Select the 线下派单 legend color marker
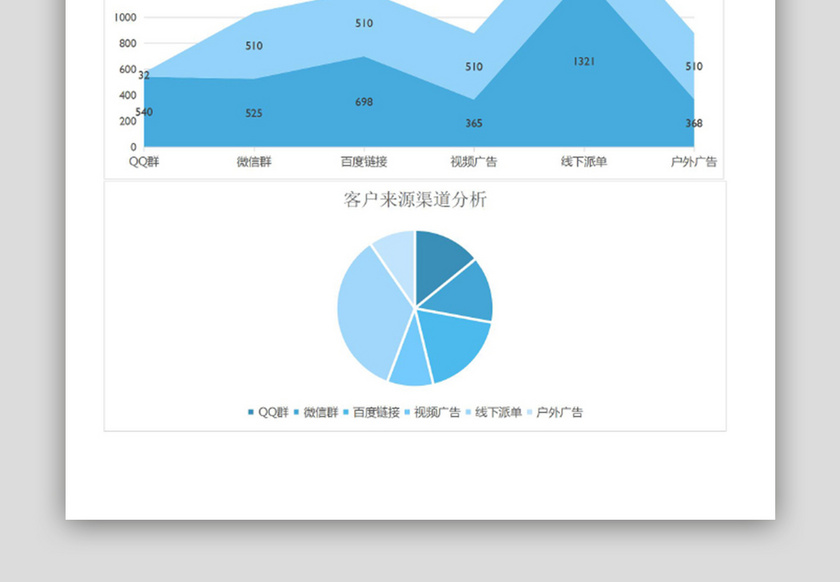 pos(466,411)
